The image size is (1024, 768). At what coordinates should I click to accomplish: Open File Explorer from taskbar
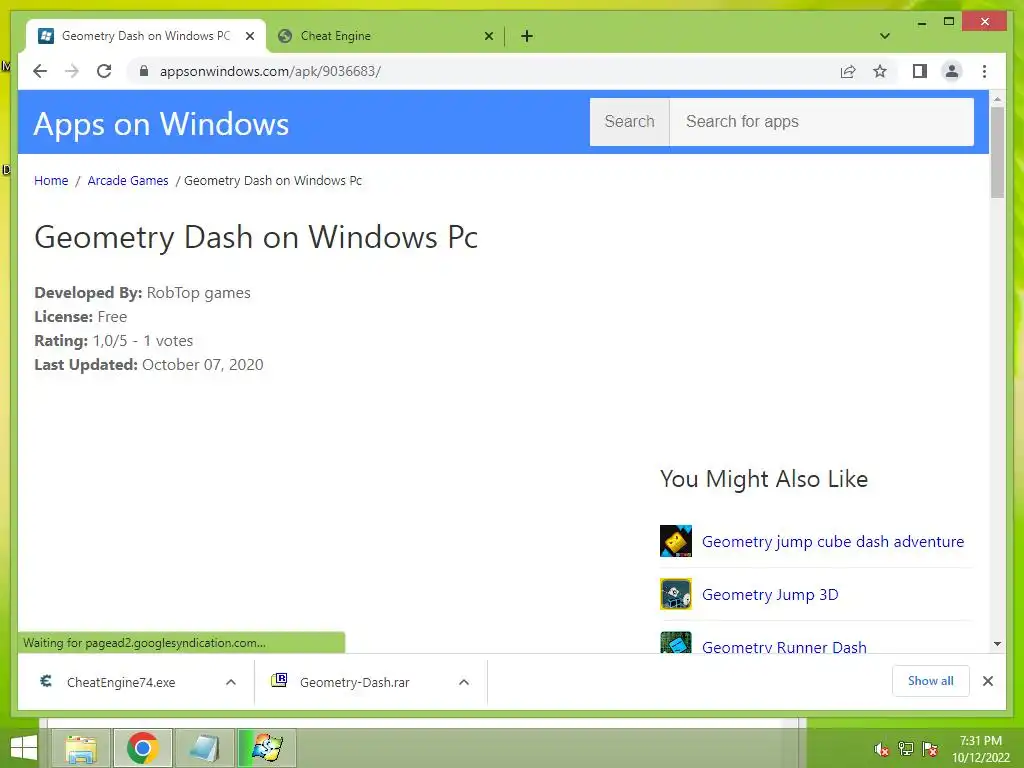click(x=81, y=748)
